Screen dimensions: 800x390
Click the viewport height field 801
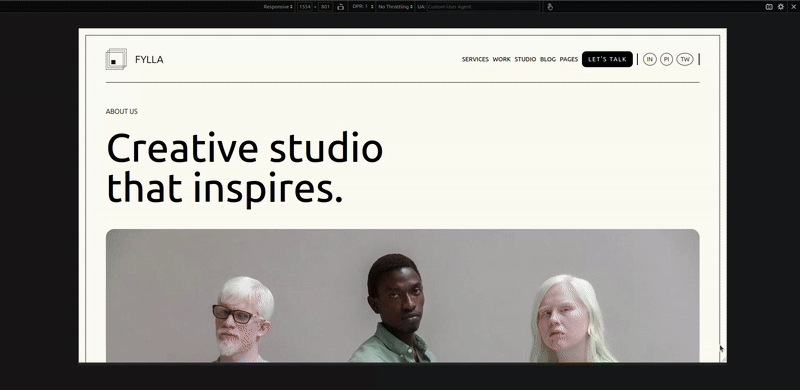pos(326,7)
